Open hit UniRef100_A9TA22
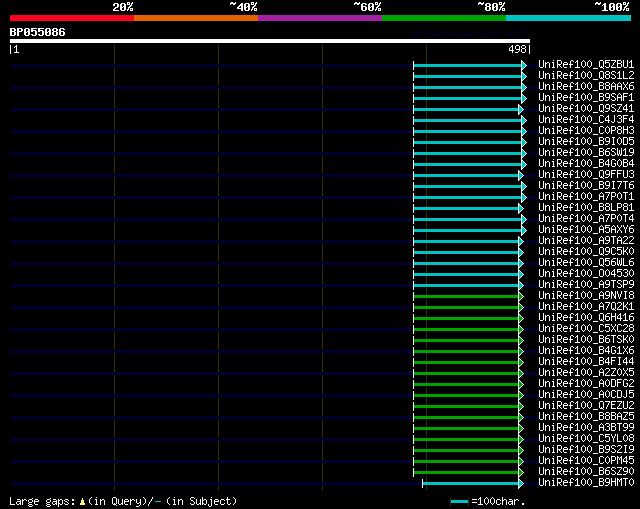640x509 pixels. point(586,240)
